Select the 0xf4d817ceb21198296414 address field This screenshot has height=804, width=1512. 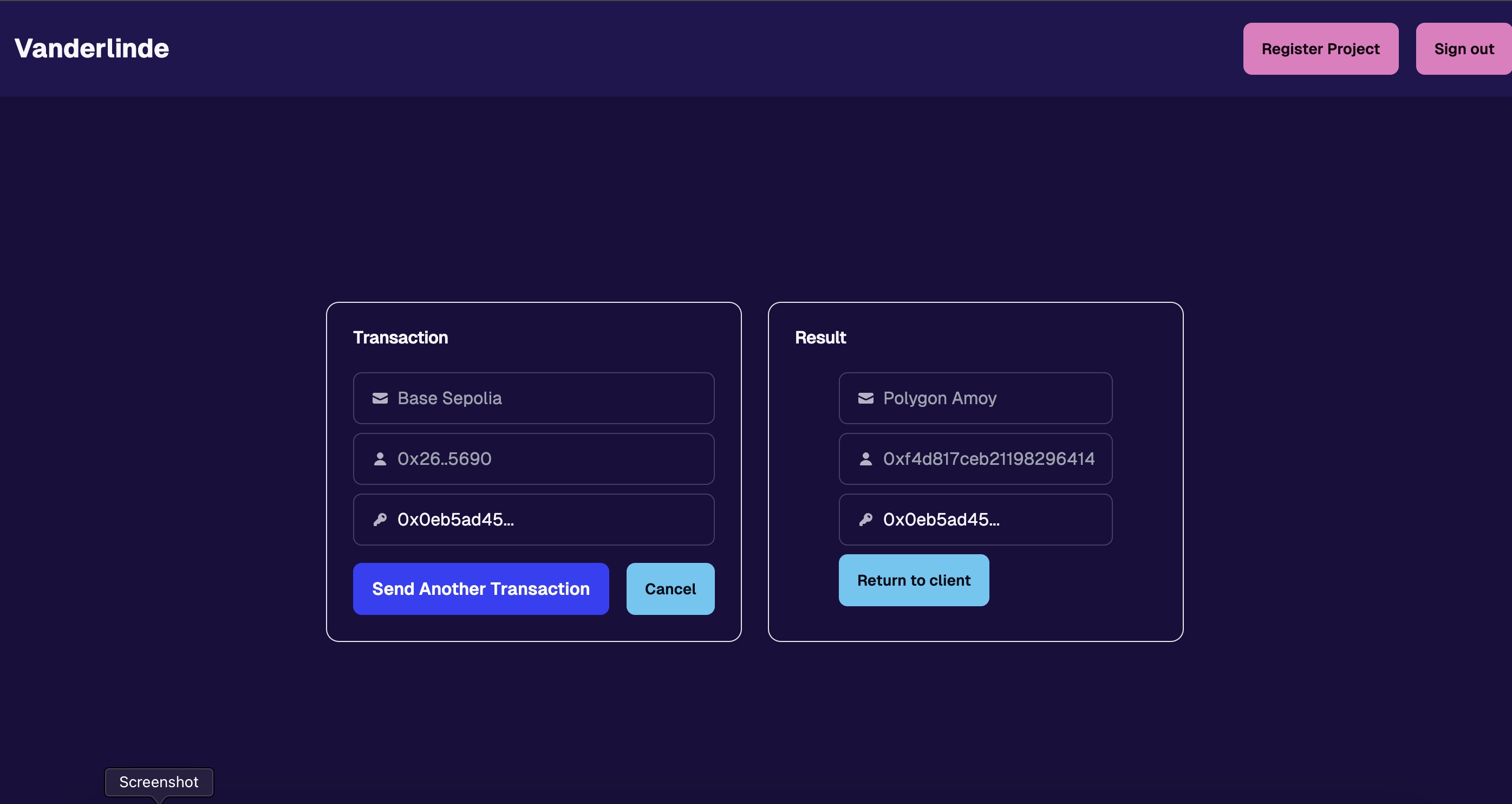coord(975,459)
